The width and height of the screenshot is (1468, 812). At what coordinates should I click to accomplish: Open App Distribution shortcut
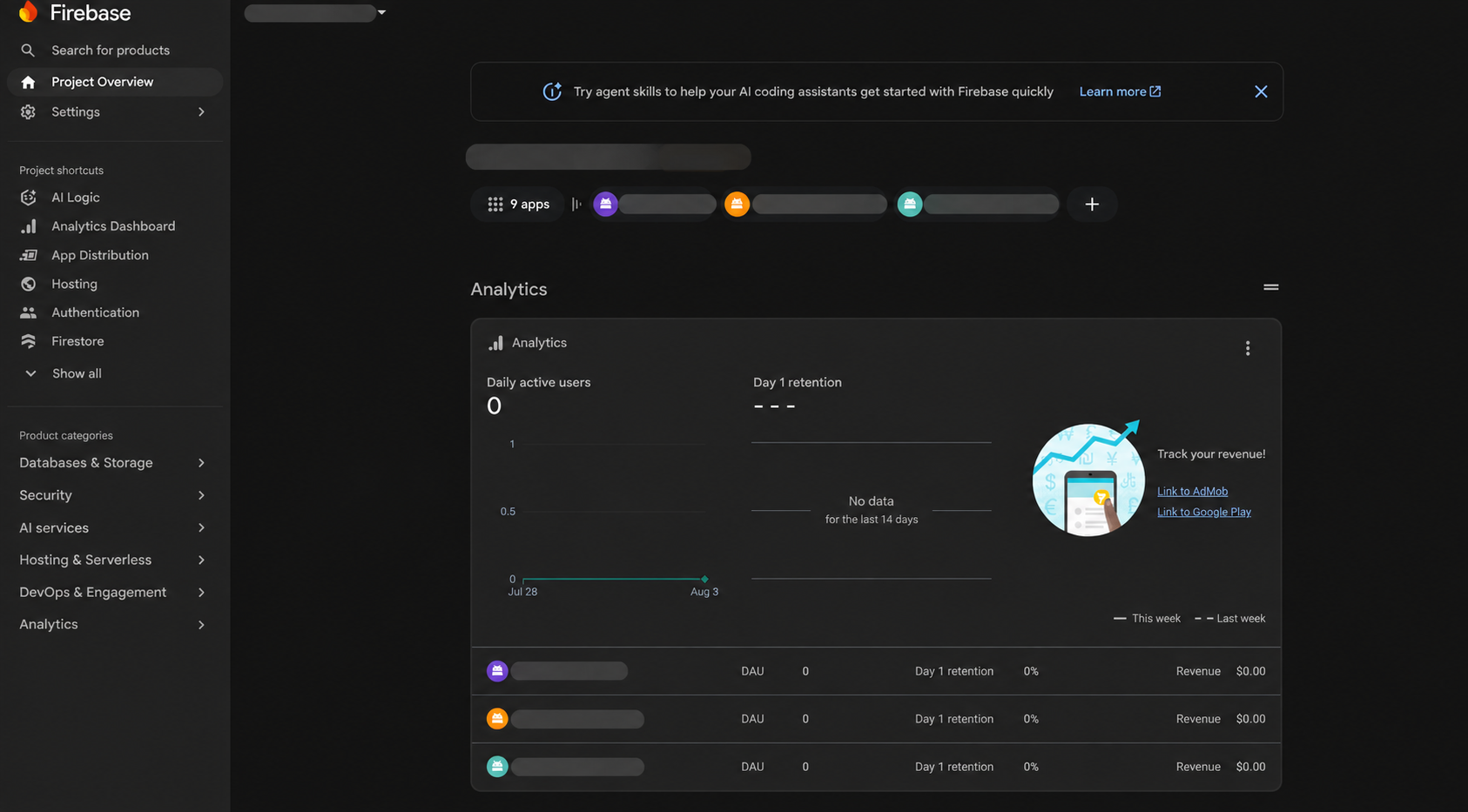pyautogui.click(x=100, y=255)
